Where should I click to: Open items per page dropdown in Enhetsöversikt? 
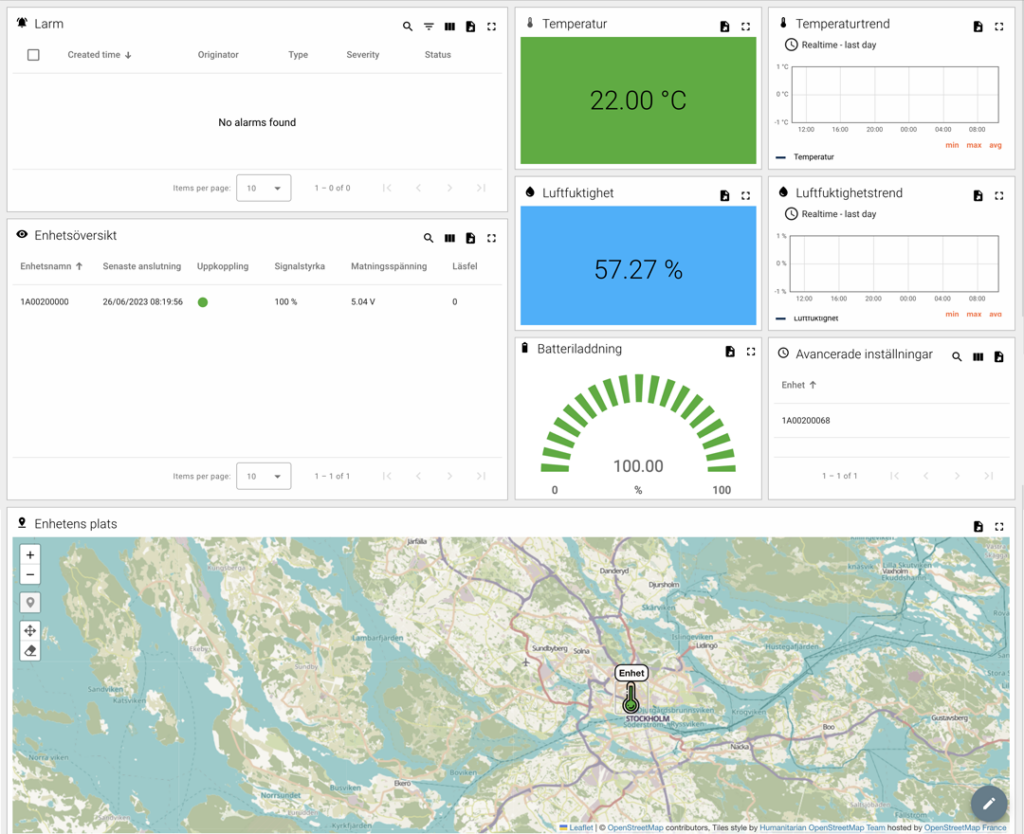point(264,476)
